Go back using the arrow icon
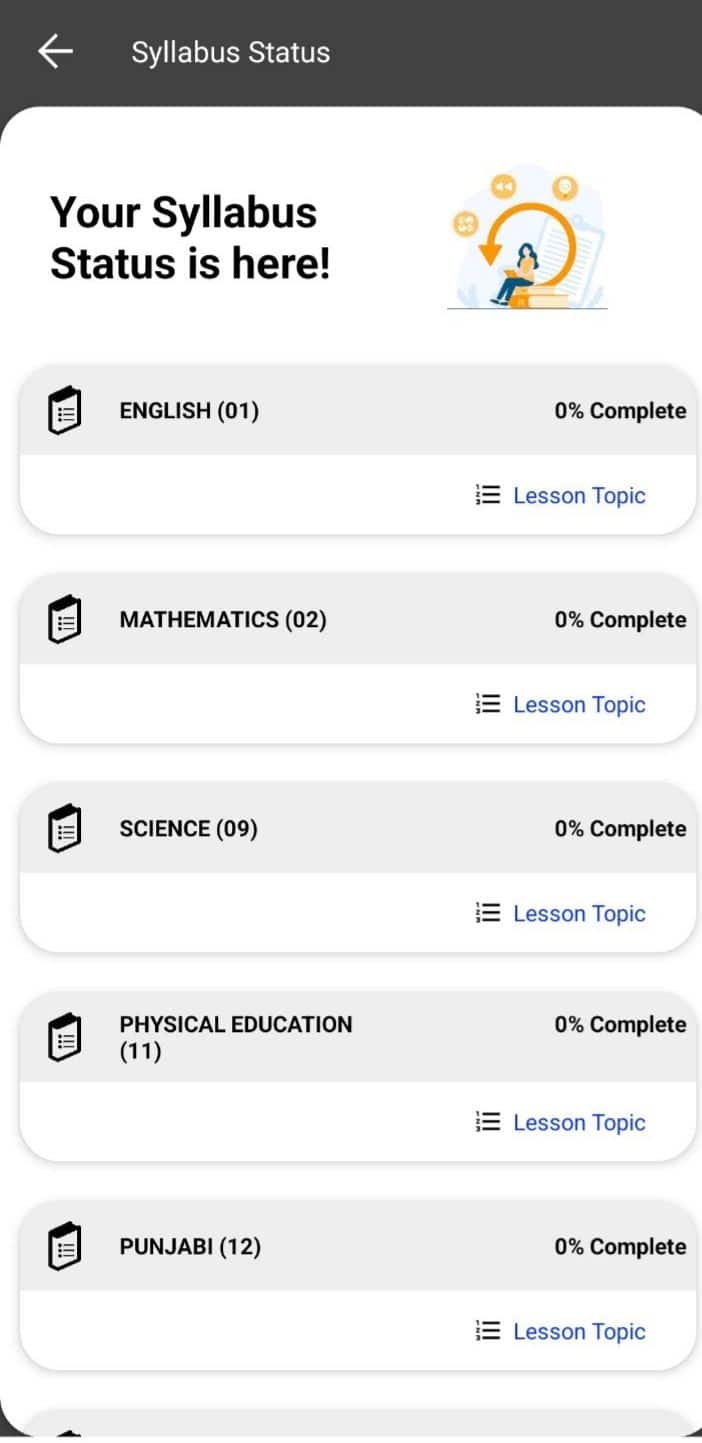This screenshot has height=1443, width=702. pyautogui.click(x=55, y=52)
